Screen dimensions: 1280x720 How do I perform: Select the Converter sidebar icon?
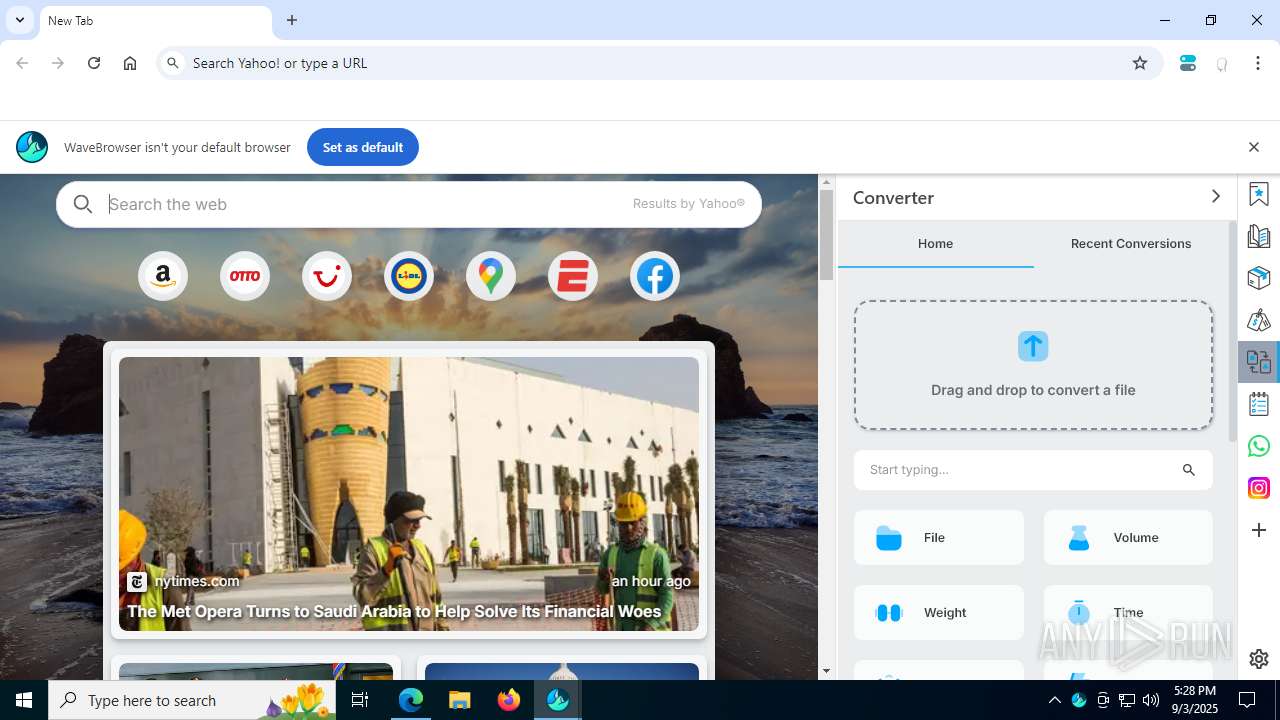1259,362
